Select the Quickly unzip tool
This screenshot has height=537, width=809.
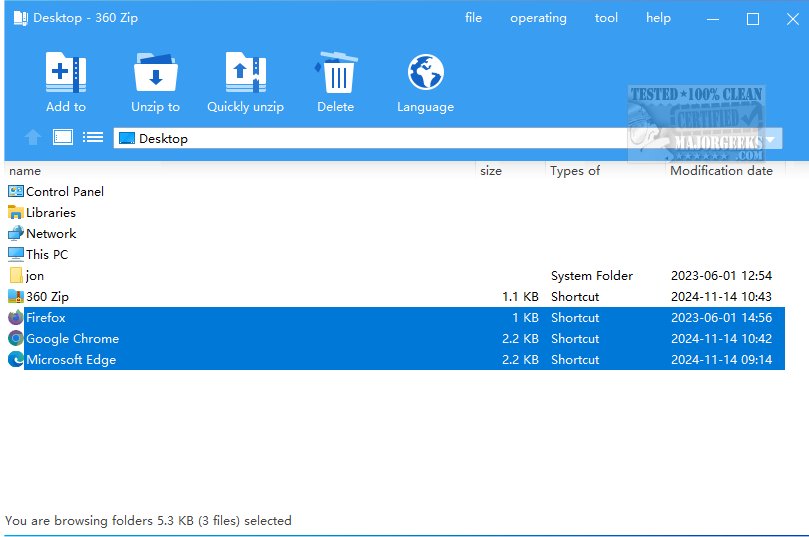point(245,74)
